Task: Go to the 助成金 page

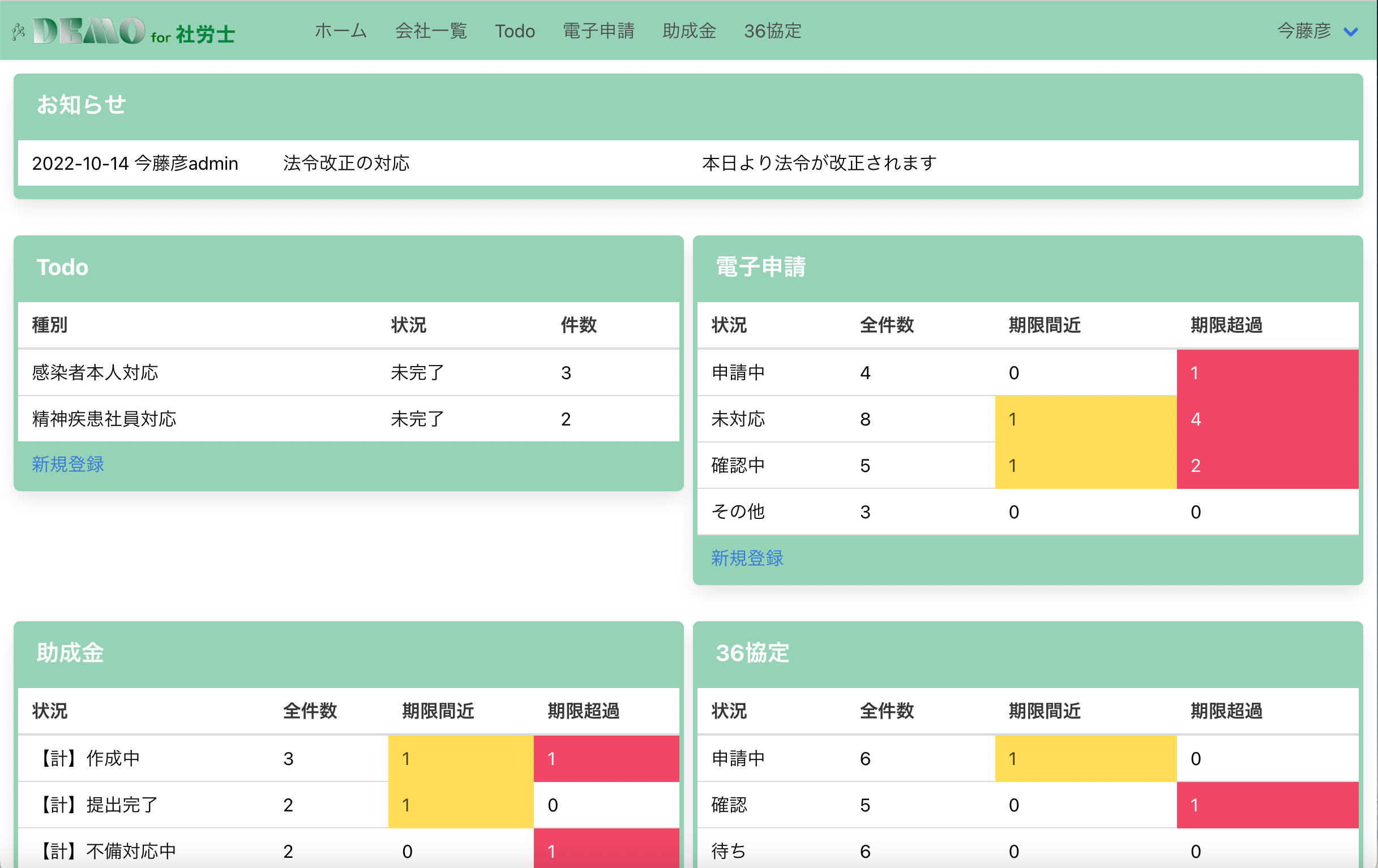Action: coord(690,32)
